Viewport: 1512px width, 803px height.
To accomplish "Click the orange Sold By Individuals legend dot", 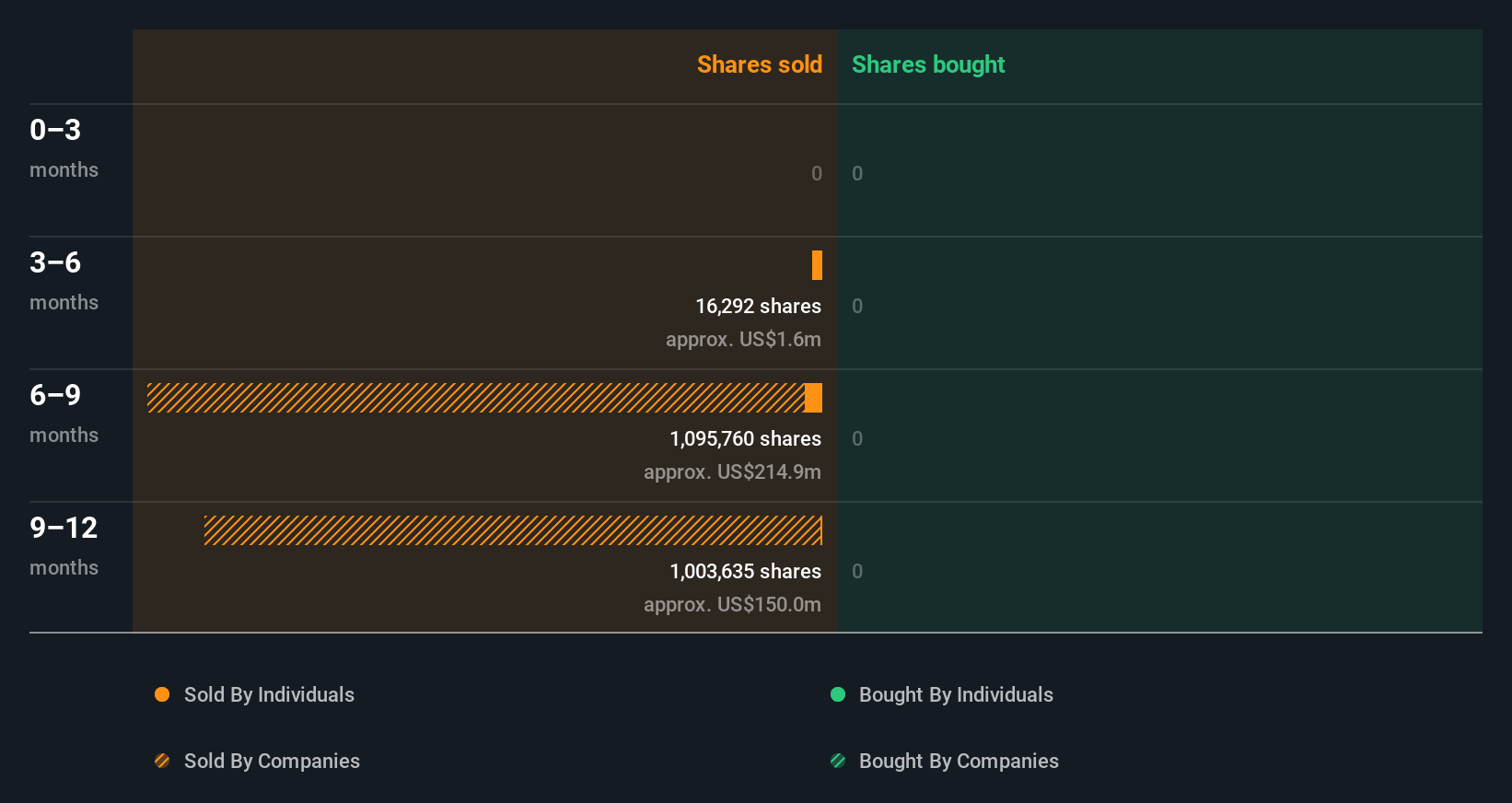I will 162,694.
